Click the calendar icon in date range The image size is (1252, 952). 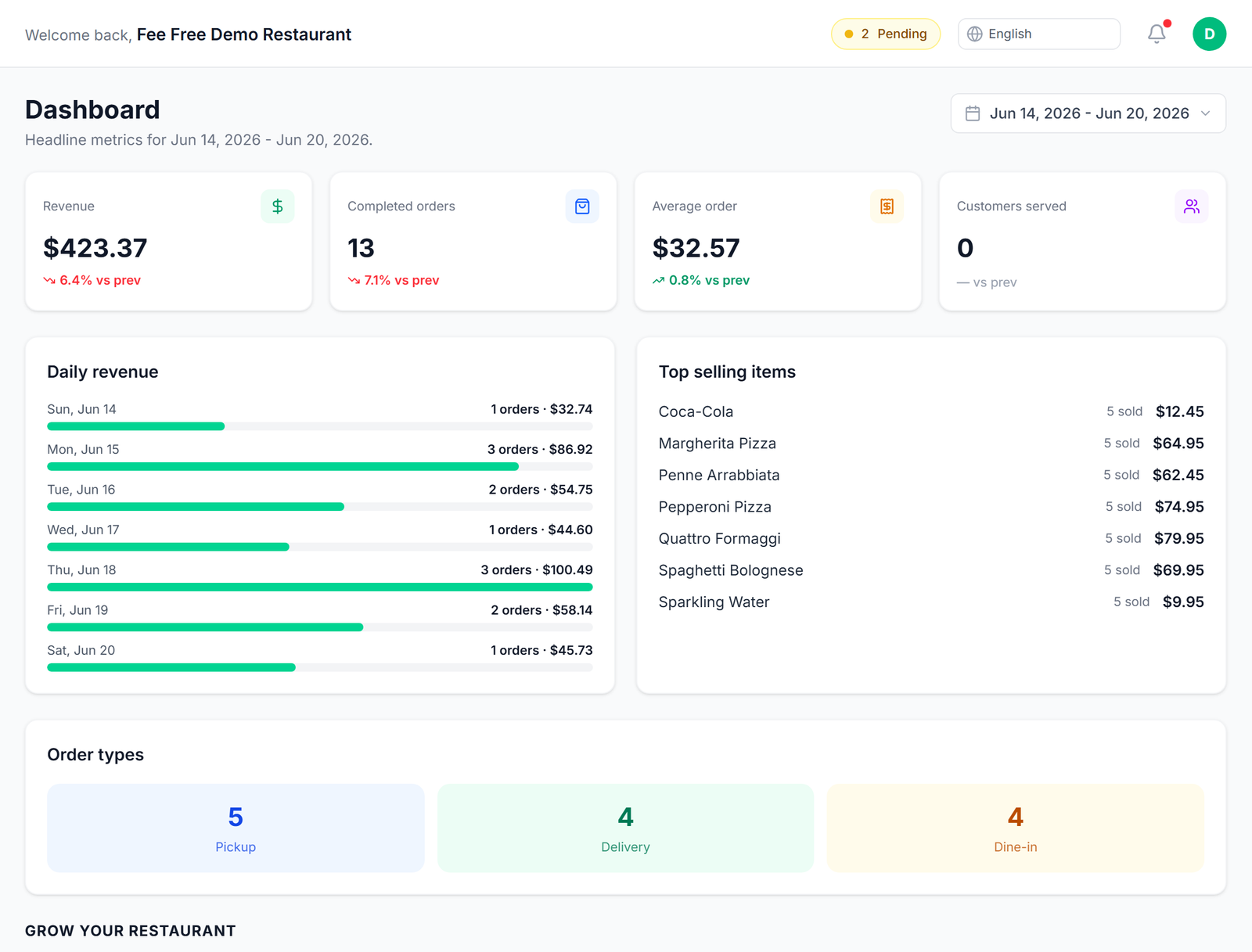pos(973,113)
